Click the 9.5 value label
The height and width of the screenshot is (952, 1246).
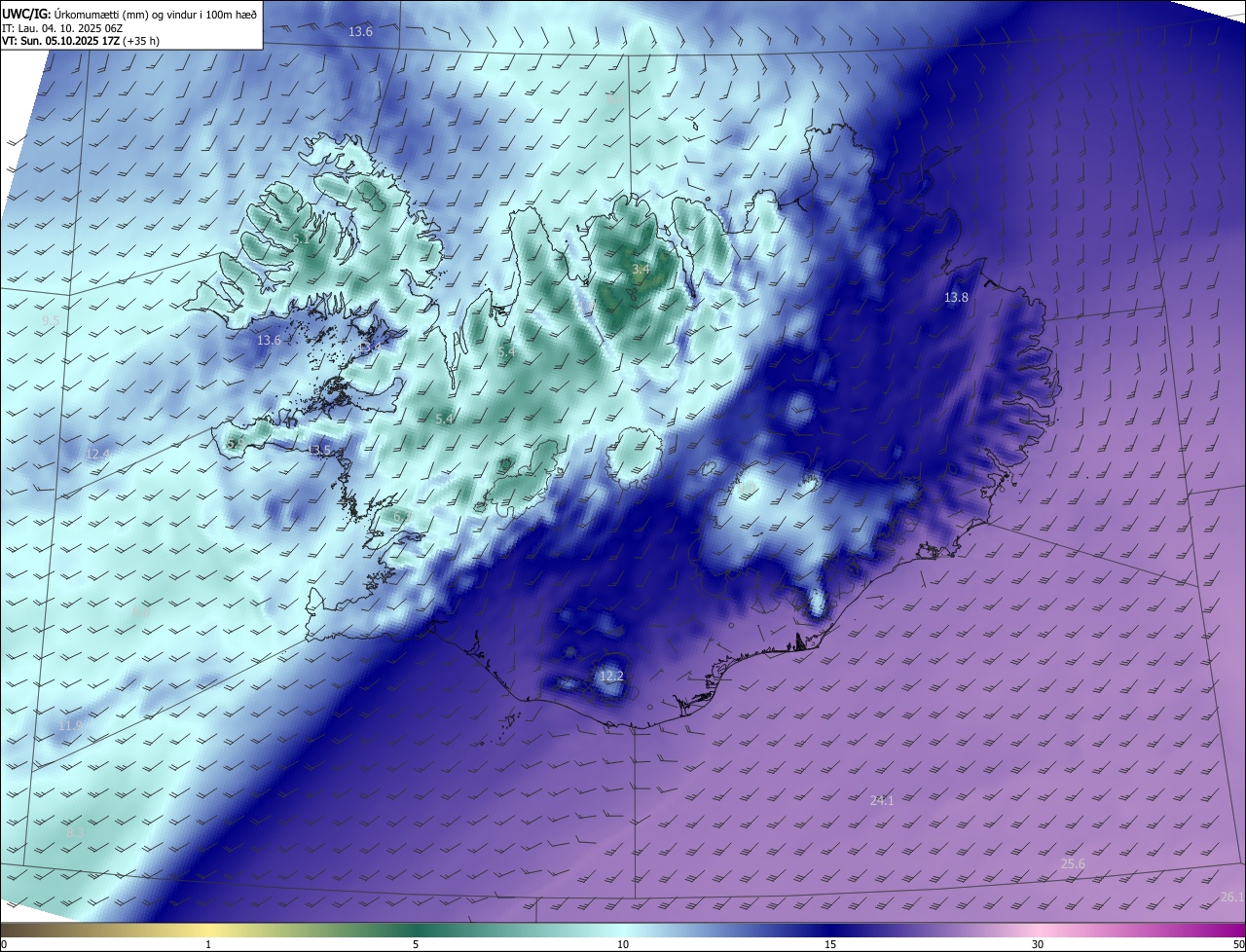click(x=51, y=320)
